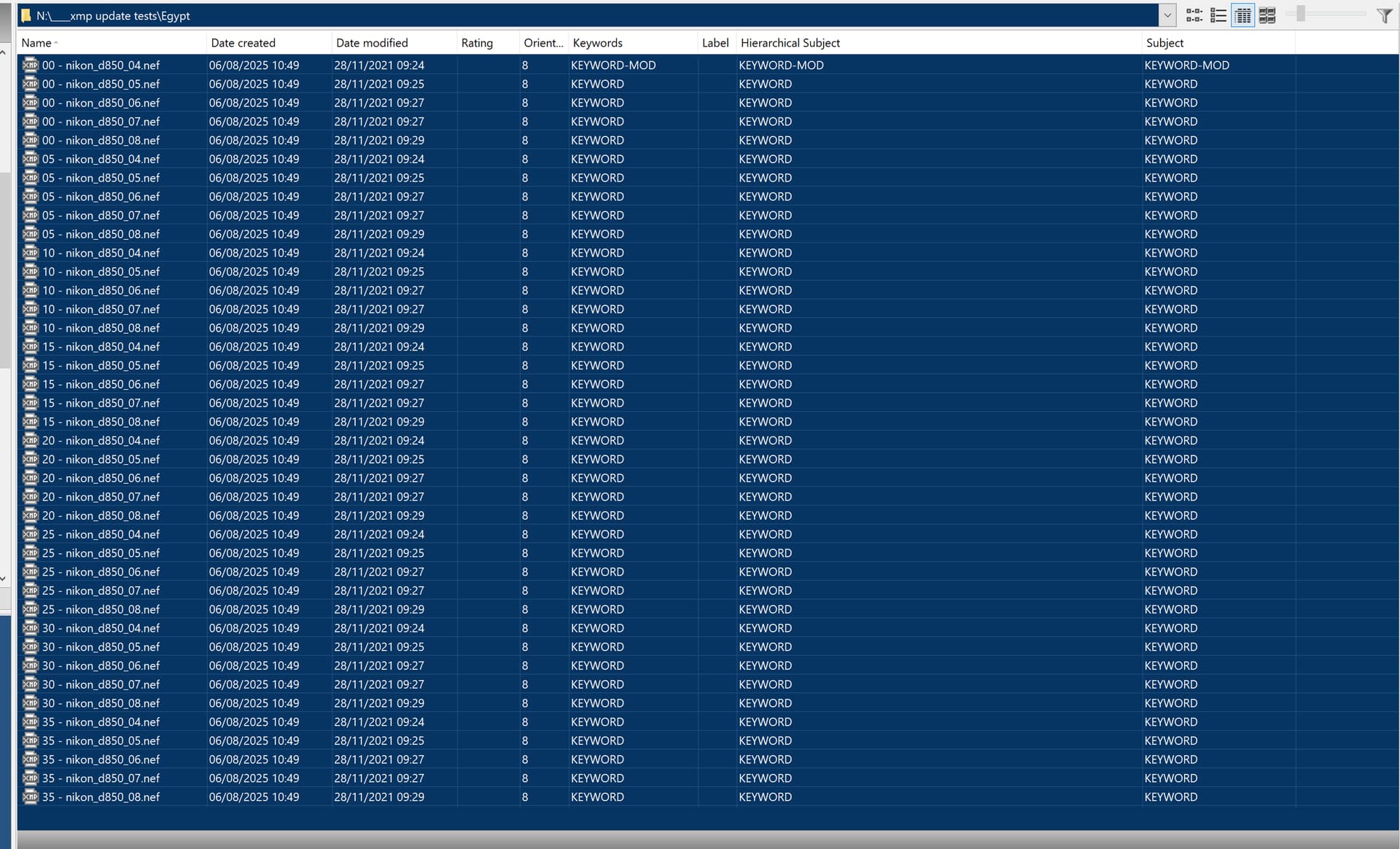The width and height of the screenshot is (1400, 849).
Task: Open the filter funnel icon
Action: click(x=1383, y=15)
